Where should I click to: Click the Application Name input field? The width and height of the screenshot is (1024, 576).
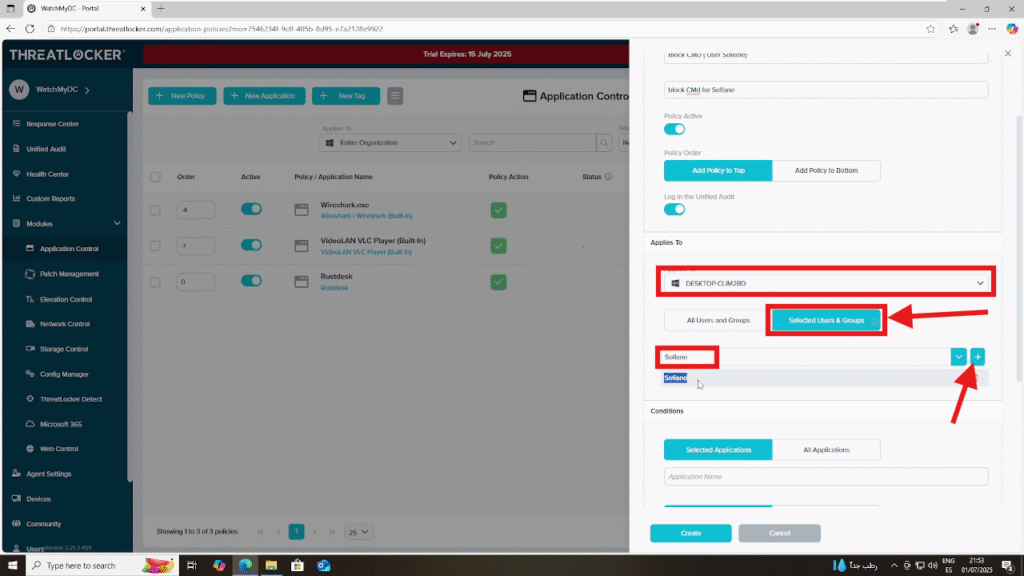click(x=825, y=477)
